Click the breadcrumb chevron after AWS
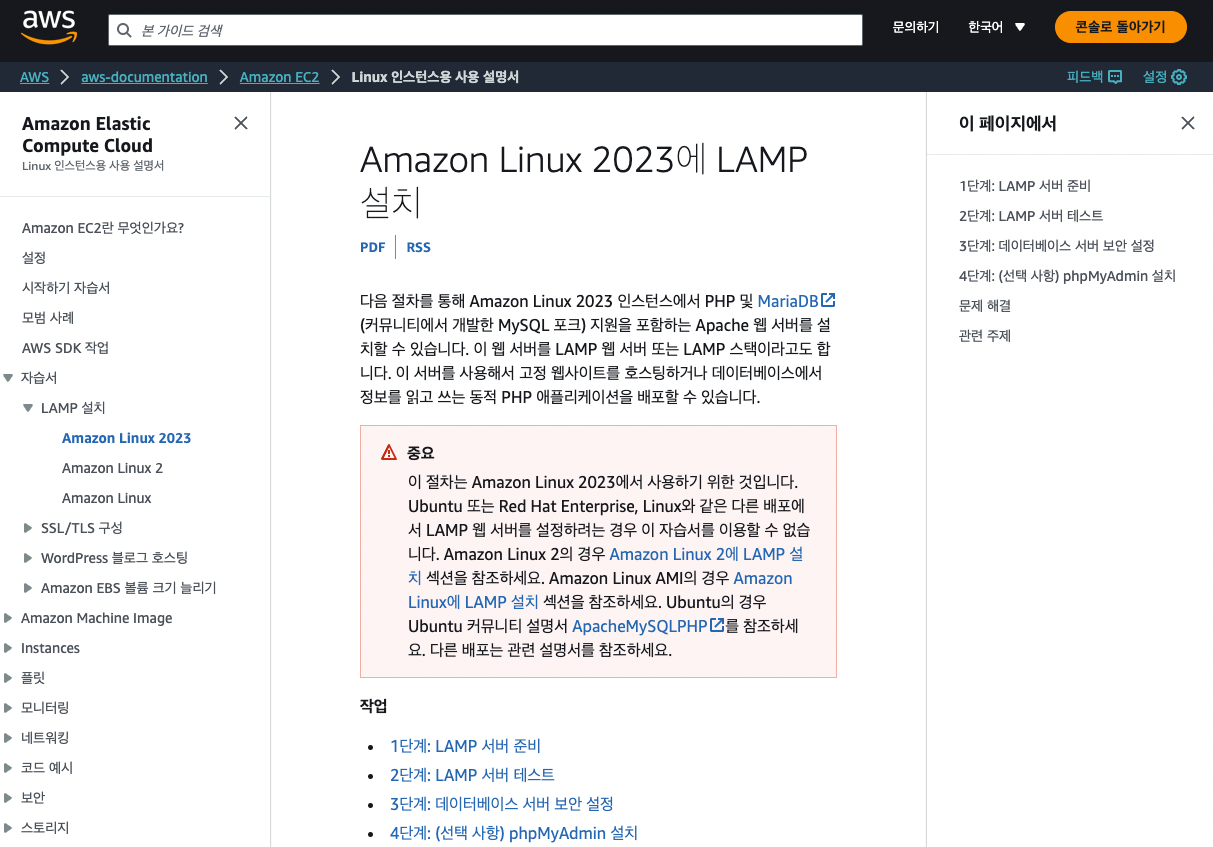 pyautogui.click(x=65, y=77)
